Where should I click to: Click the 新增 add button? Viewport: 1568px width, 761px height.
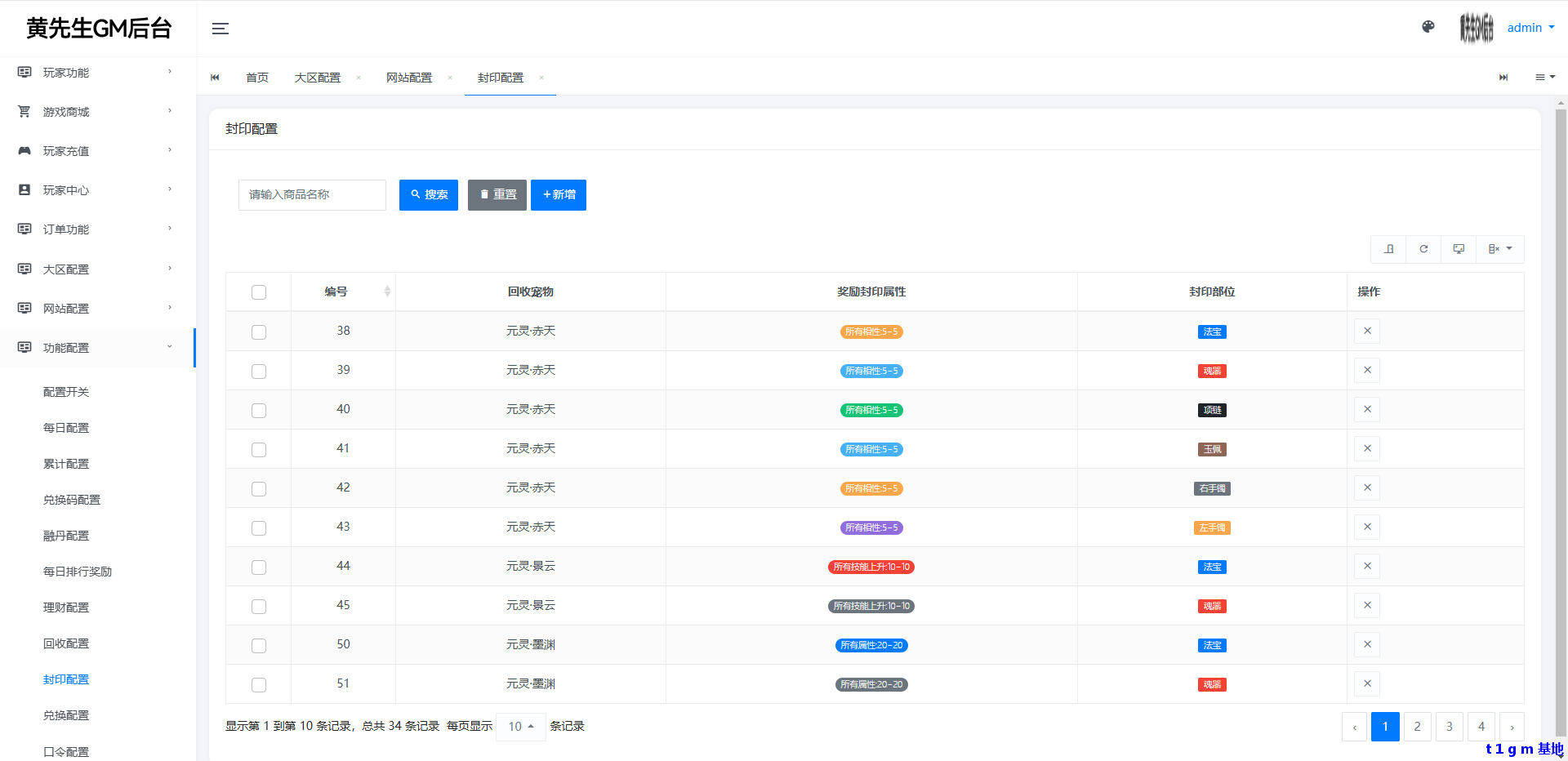pos(559,195)
